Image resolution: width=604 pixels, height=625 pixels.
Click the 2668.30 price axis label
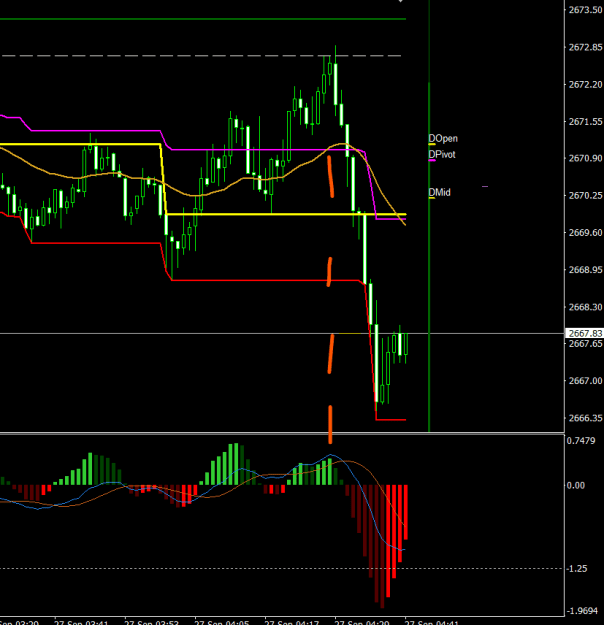coord(585,307)
